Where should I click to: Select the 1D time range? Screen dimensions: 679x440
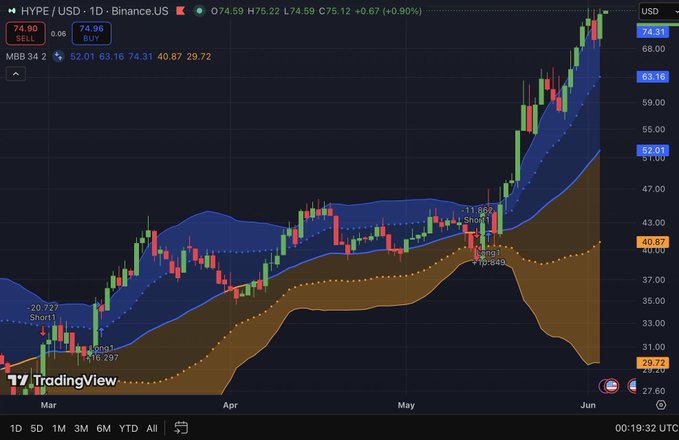coord(16,428)
